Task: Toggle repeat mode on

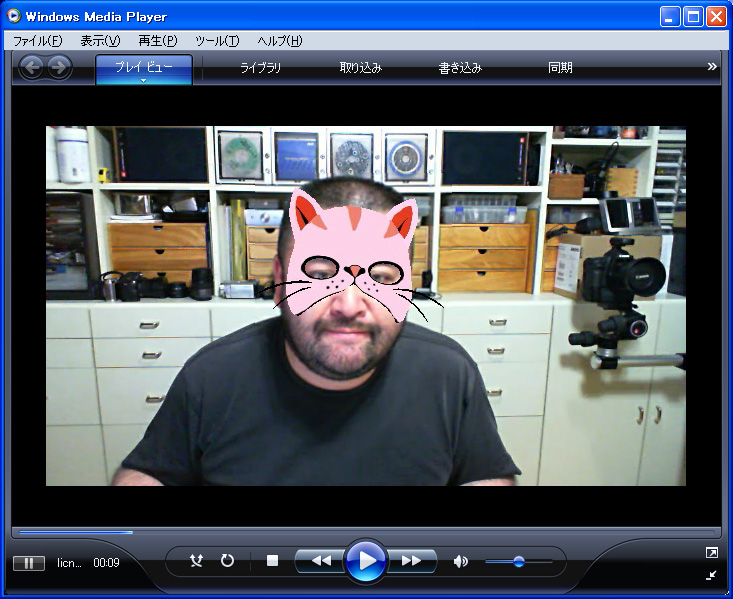Action: pyautogui.click(x=227, y=561)
